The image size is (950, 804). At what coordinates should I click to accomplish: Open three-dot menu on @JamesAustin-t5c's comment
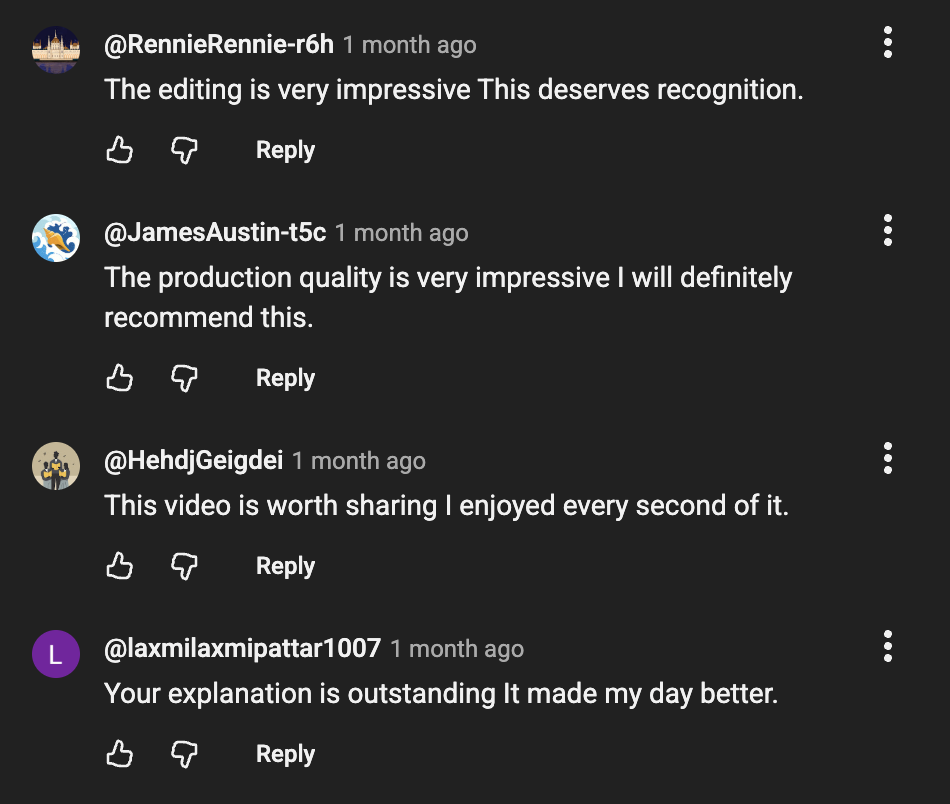tap(887, 231)
